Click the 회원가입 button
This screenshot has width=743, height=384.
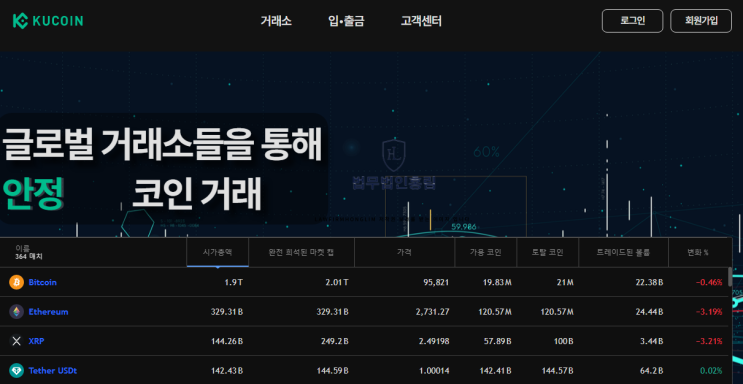click(x=701, y=21)
